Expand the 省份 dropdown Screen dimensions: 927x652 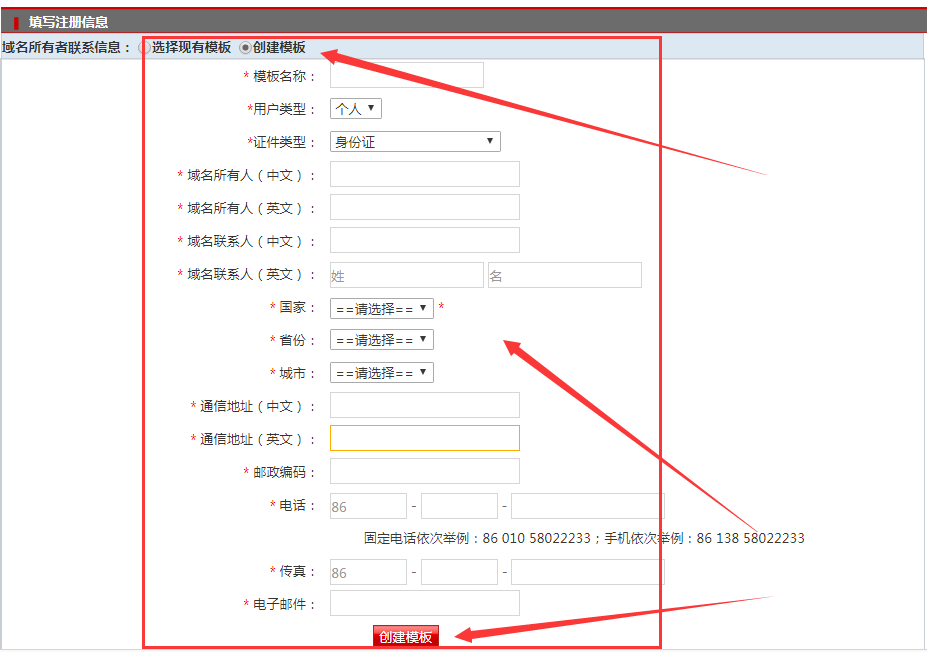point(381,340)
